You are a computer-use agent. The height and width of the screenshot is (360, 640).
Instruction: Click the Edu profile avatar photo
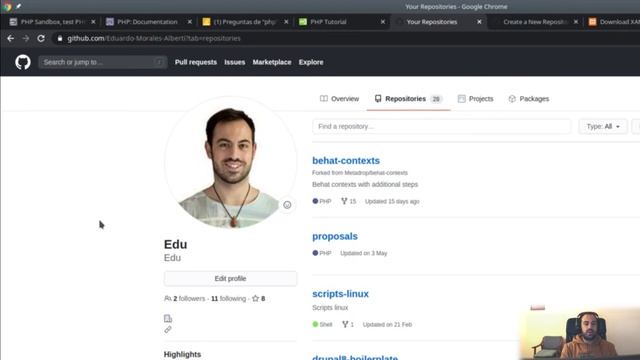[x=231, y=163]
